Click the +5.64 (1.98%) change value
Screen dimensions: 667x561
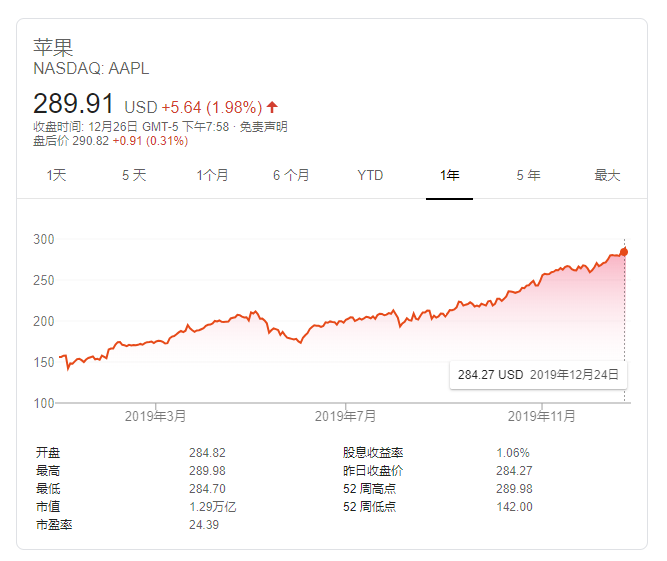tap(212, 107)
